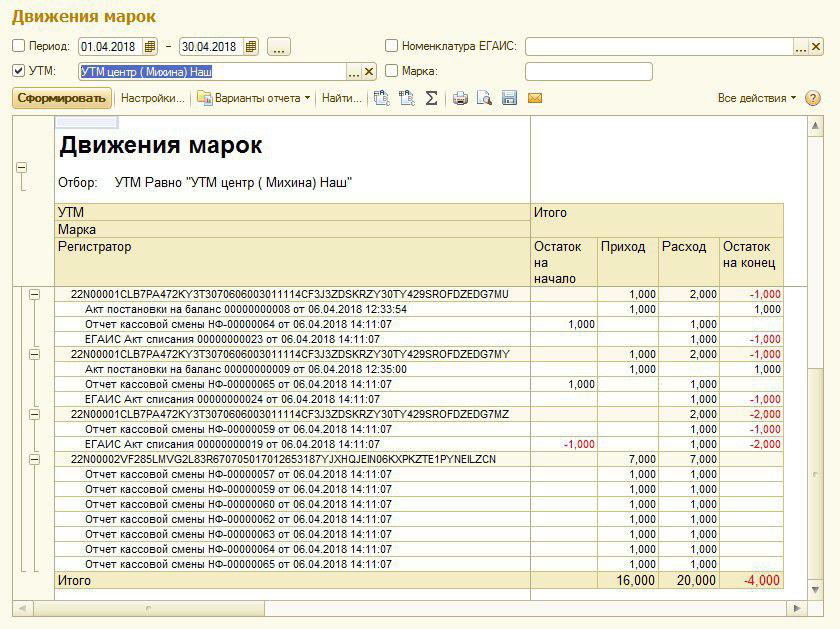Select row Отчет кассовой смены НФ-00000063

[x=418, y=534]
